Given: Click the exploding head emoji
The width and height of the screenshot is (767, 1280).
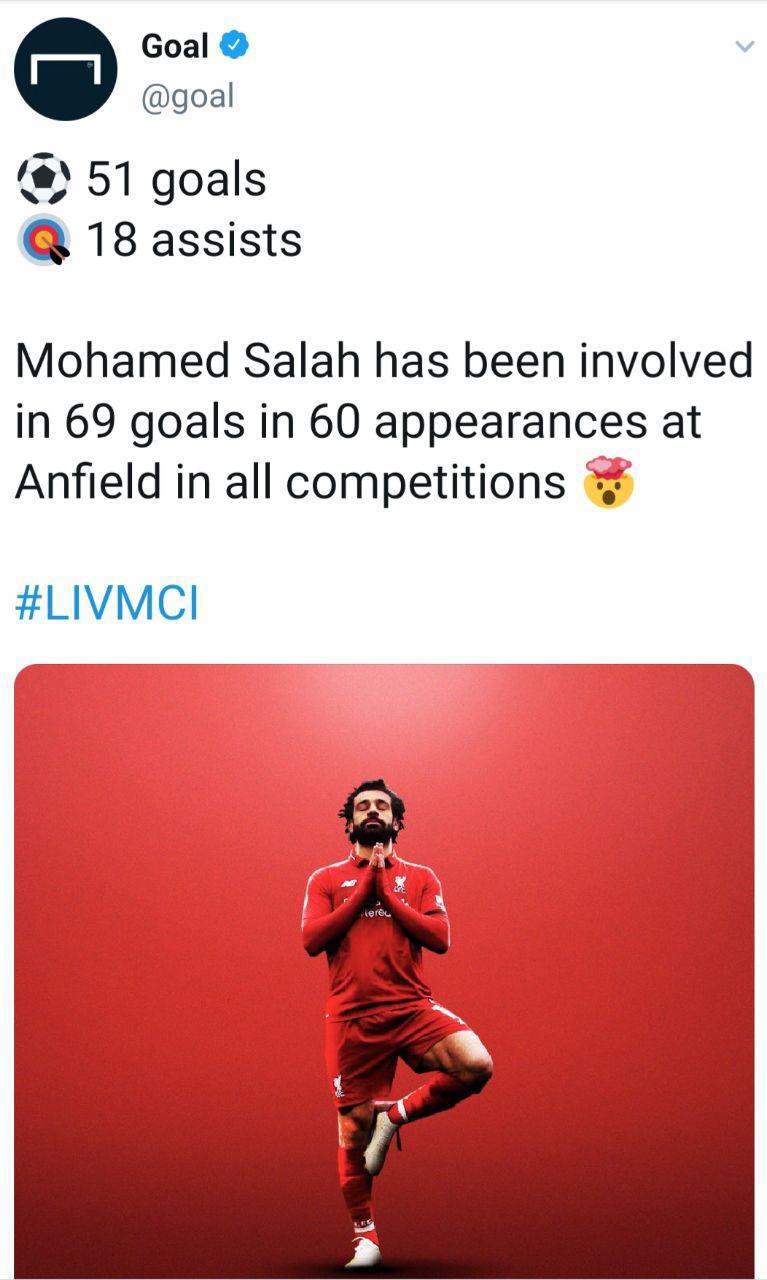Looking at the screenshot, I should (x=608, y=482).
